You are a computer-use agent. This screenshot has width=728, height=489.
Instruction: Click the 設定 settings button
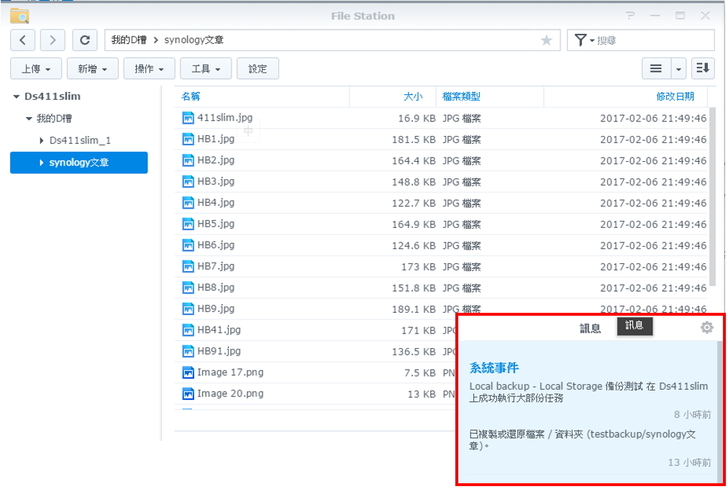pyautogui.click(x=258, y=69)
